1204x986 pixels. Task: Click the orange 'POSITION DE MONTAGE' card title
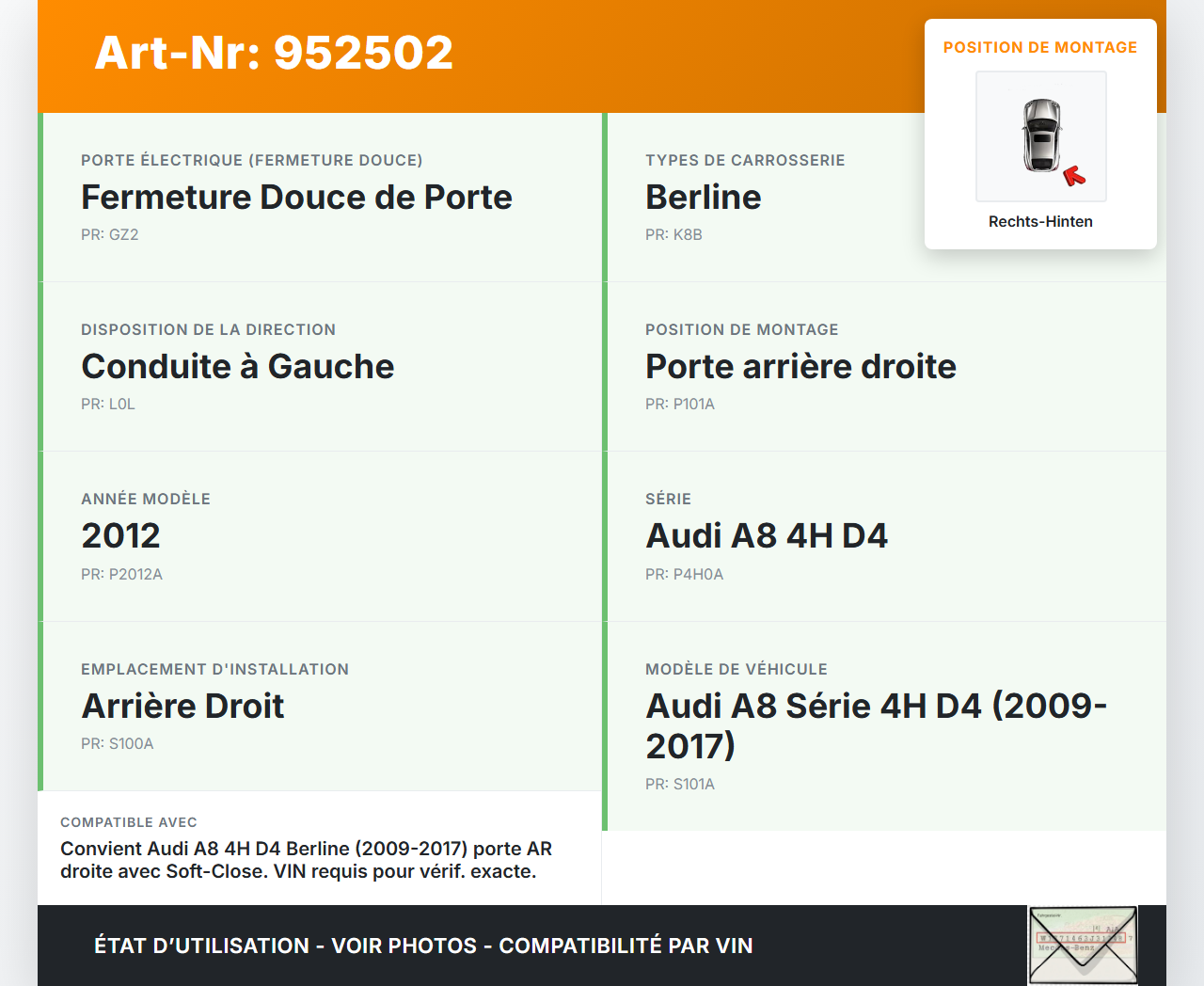point(1039,47)
